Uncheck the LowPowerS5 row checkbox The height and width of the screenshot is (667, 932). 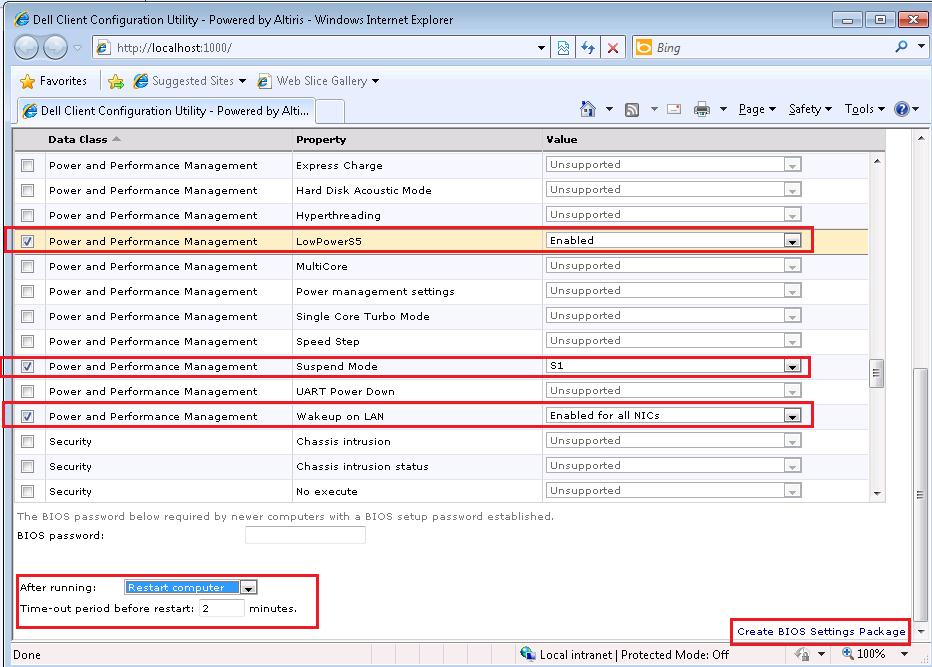pyautogui.click(x=28, y=240)
